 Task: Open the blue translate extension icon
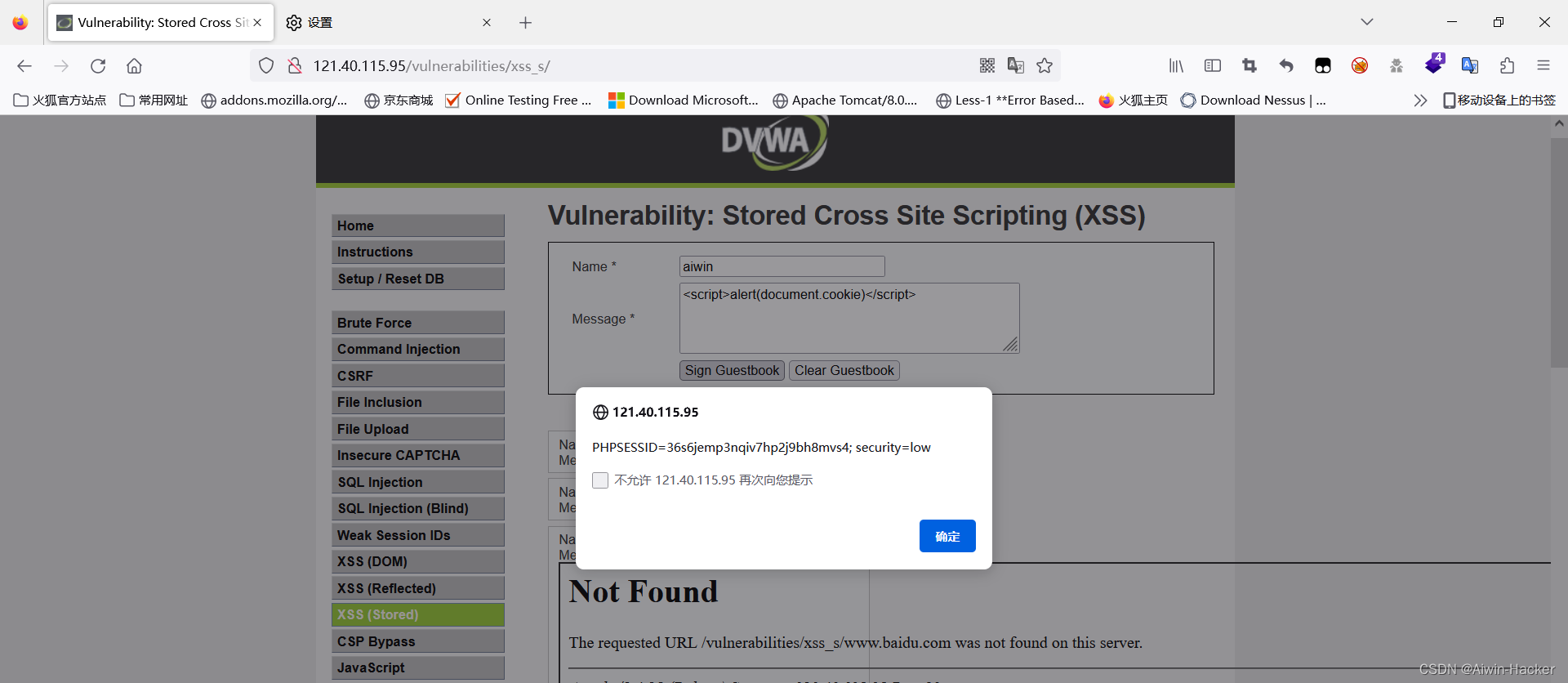click(1470, 65)
